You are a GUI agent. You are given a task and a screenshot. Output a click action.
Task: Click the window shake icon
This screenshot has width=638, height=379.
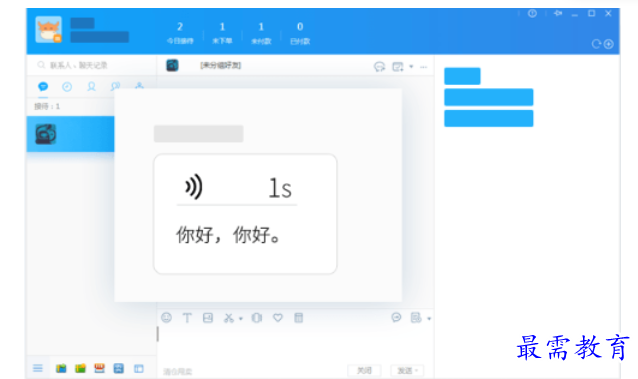click(257, 318)
